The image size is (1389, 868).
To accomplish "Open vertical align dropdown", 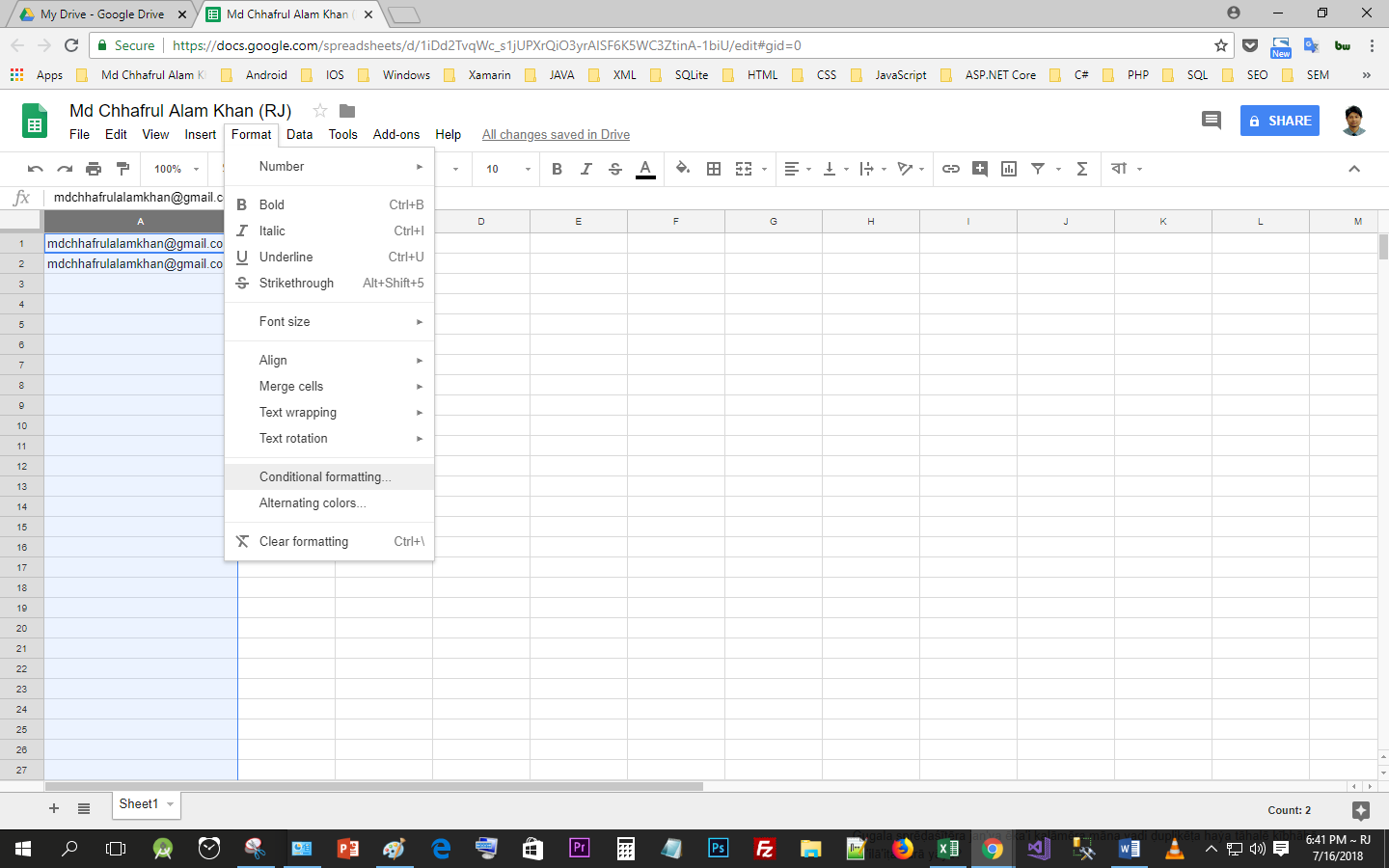I will (835, 169).
